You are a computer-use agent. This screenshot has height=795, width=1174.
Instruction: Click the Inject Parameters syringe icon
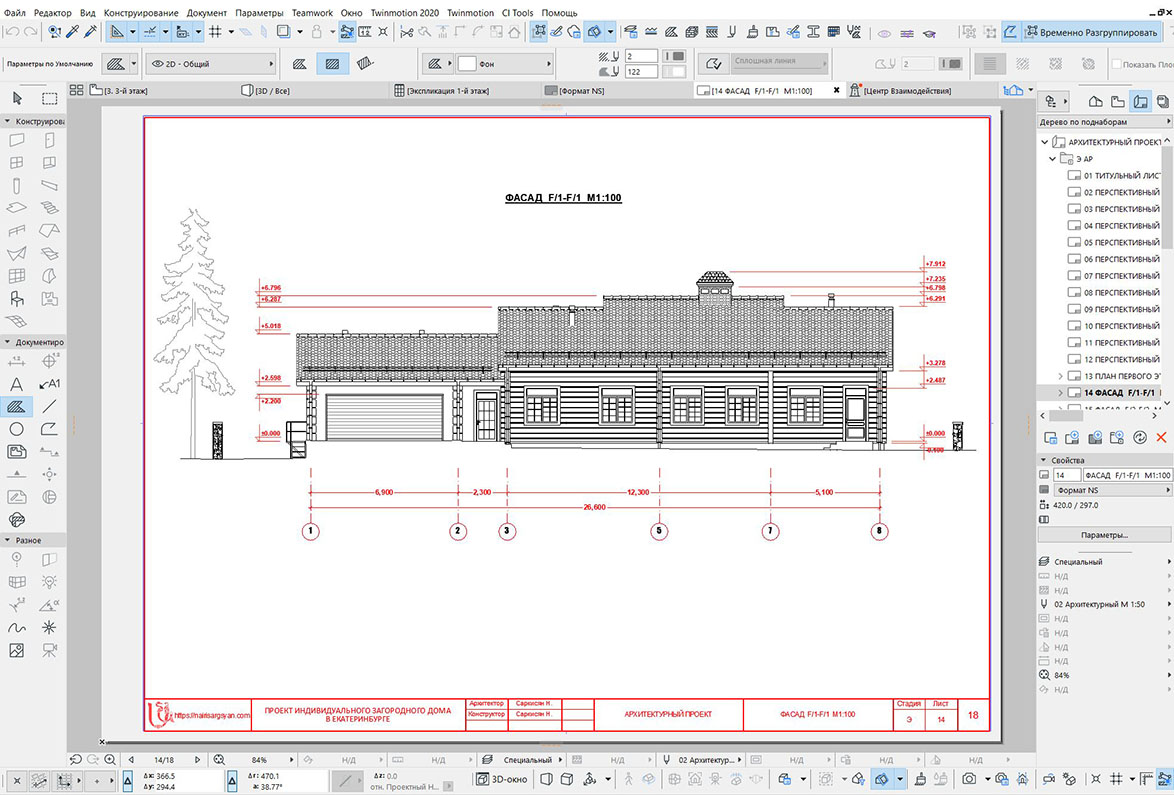click(91, 31)
